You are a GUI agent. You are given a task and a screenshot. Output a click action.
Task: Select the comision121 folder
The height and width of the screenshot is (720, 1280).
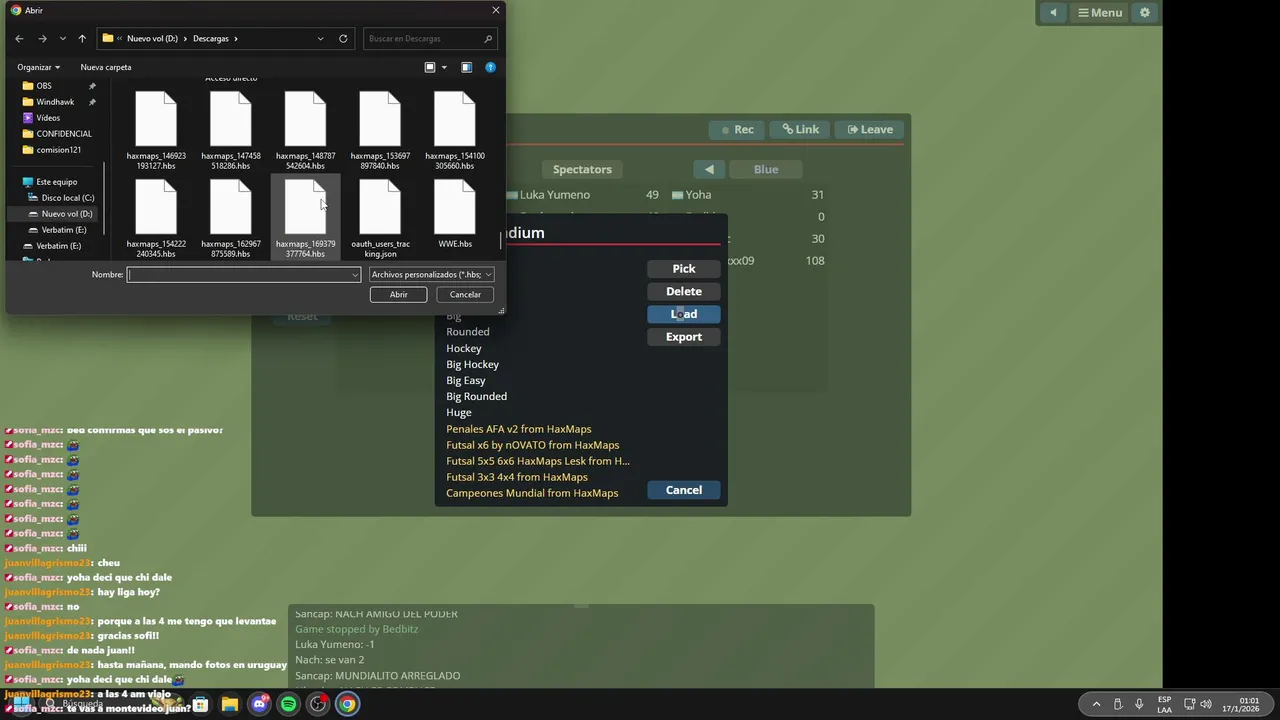tap(58, 150)
